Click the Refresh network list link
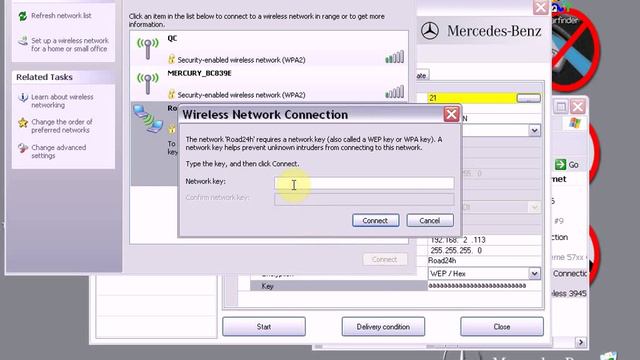The image size is (640, 360). pos(61,16)
